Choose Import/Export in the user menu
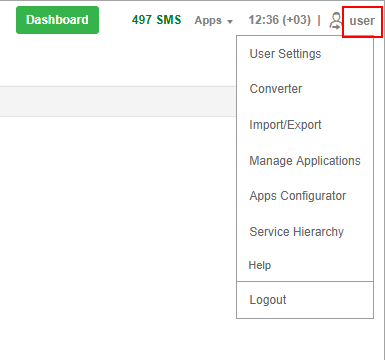This screenshot has width=385, height=360. 285,125
